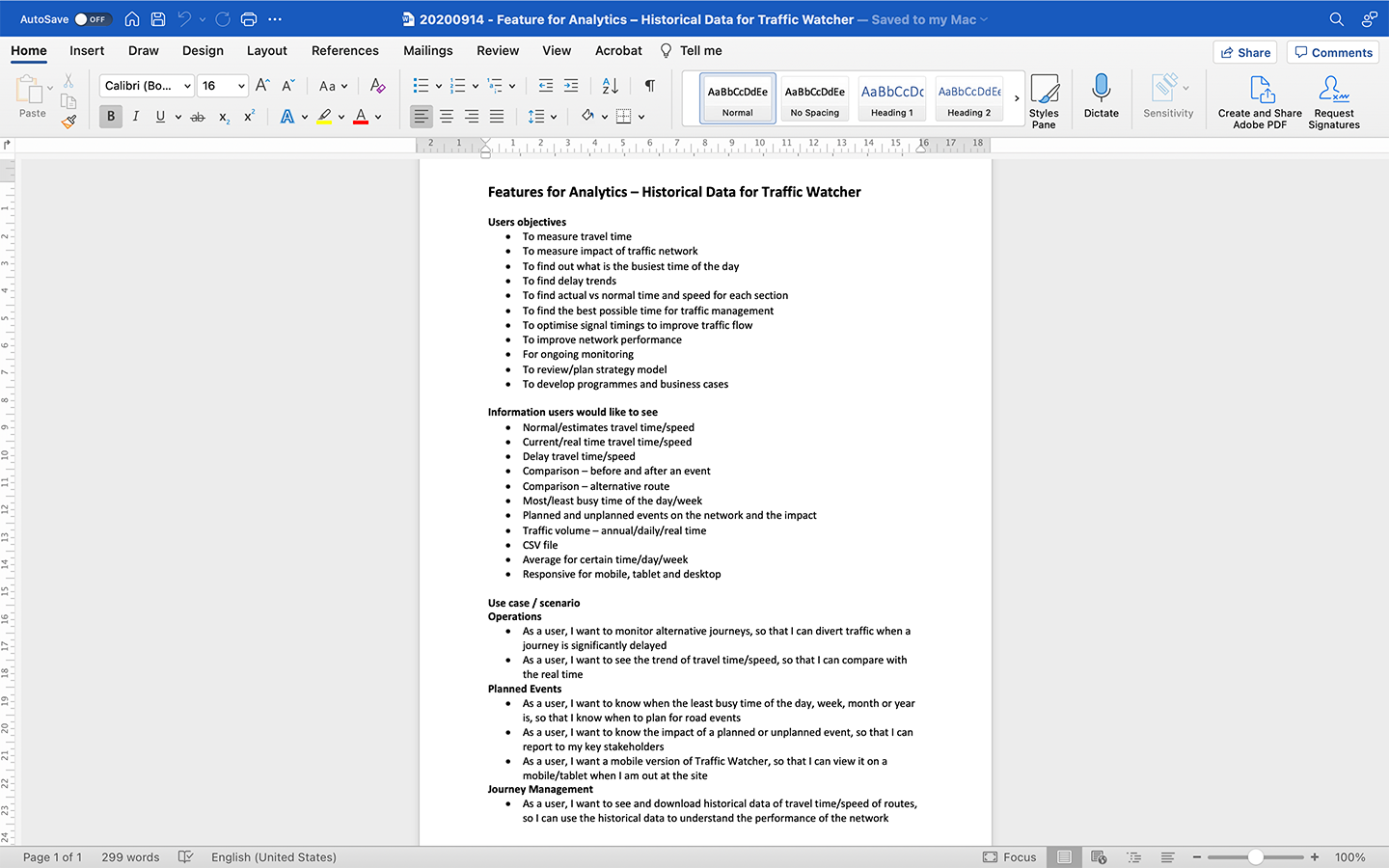Toggle strikethrough formatting
Viewport: 1389px width, 868px height.
coord(198,117)
